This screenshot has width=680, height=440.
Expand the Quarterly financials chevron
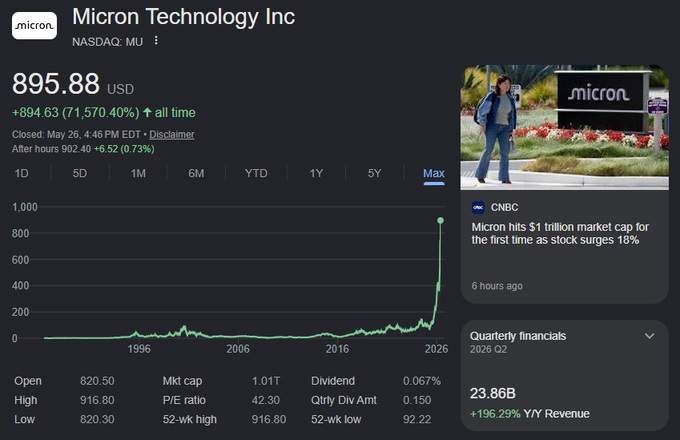point(649,336)
